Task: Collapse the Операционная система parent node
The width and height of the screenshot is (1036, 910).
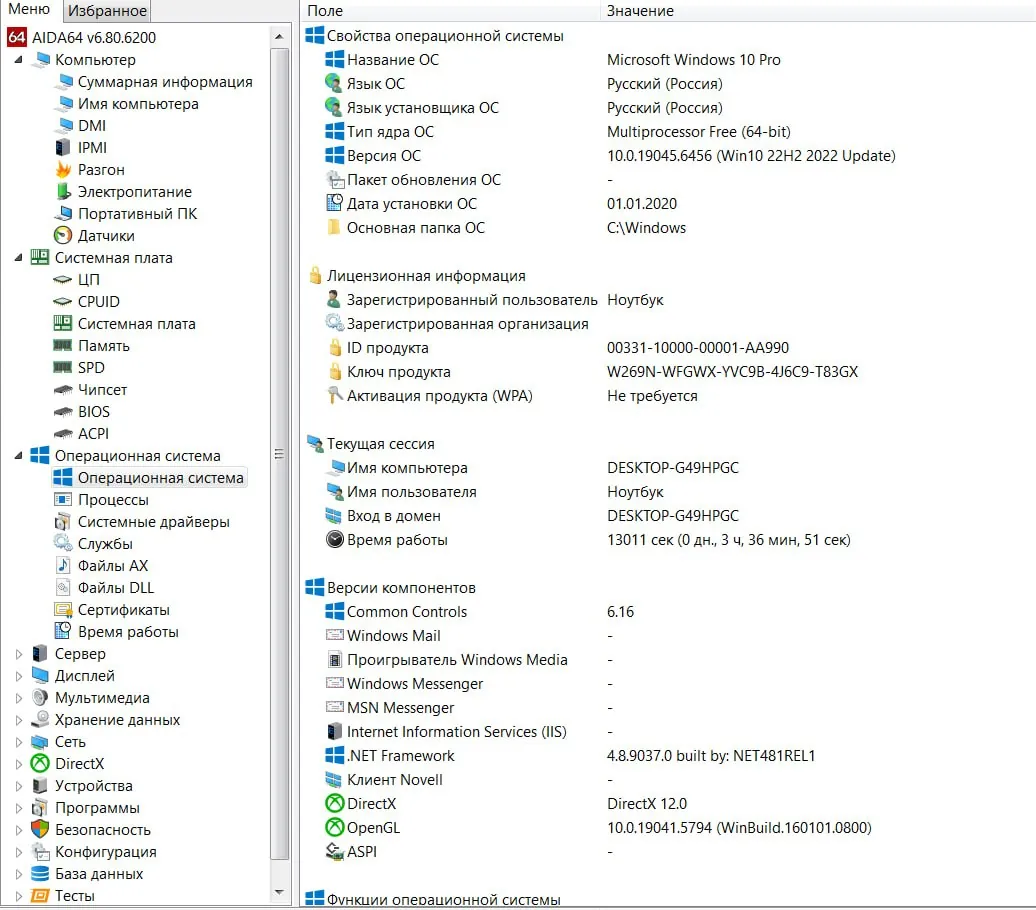Action: [x=18, y=455]
